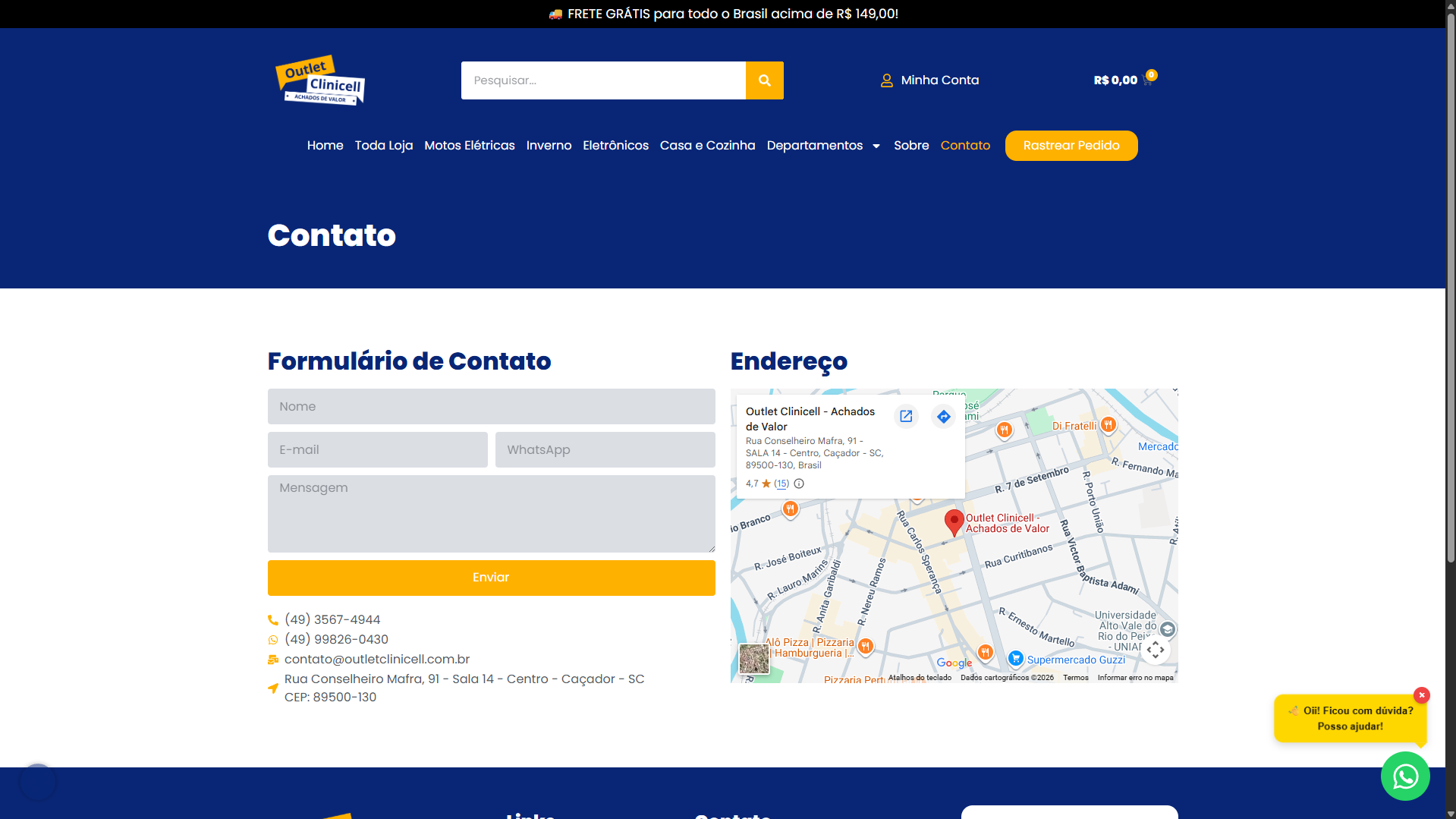Click the Google logo on map

(x=954, y=663)
